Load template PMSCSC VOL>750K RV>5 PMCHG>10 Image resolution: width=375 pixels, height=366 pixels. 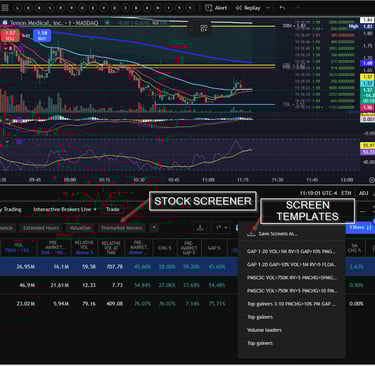[292, 291]
